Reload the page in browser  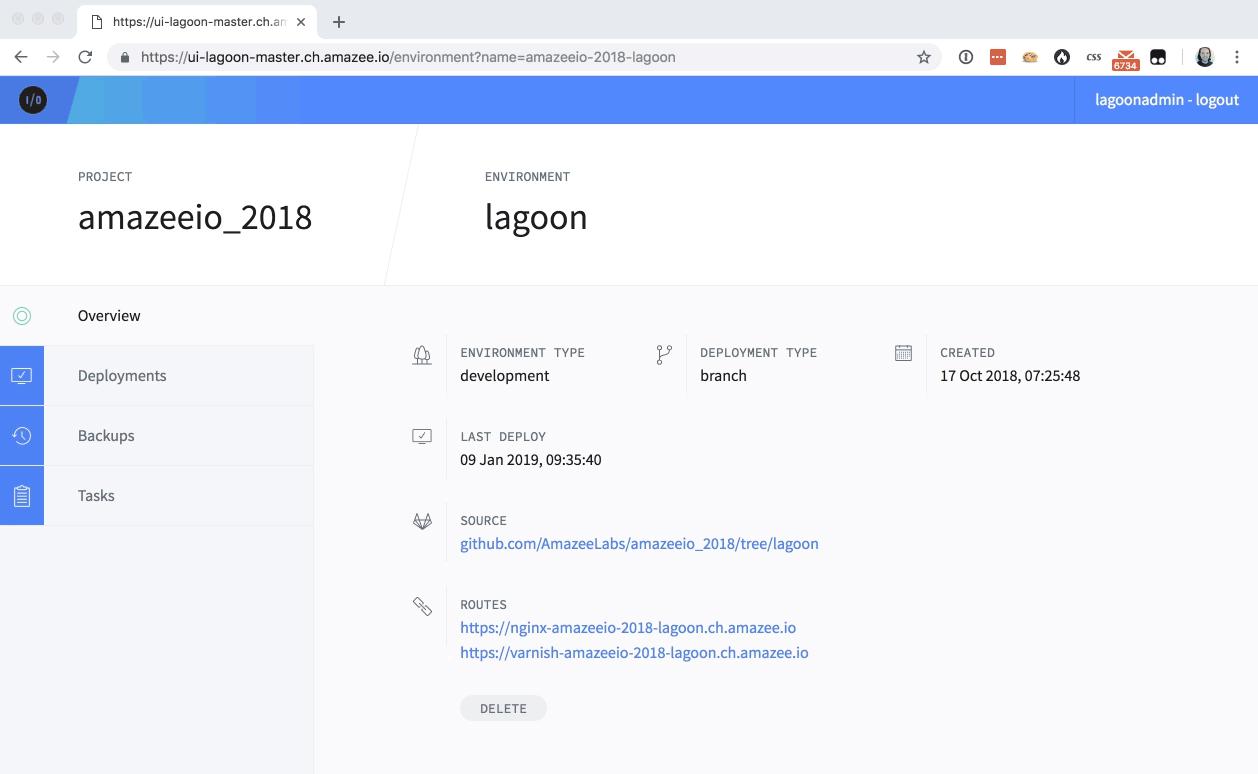point(85,57)
